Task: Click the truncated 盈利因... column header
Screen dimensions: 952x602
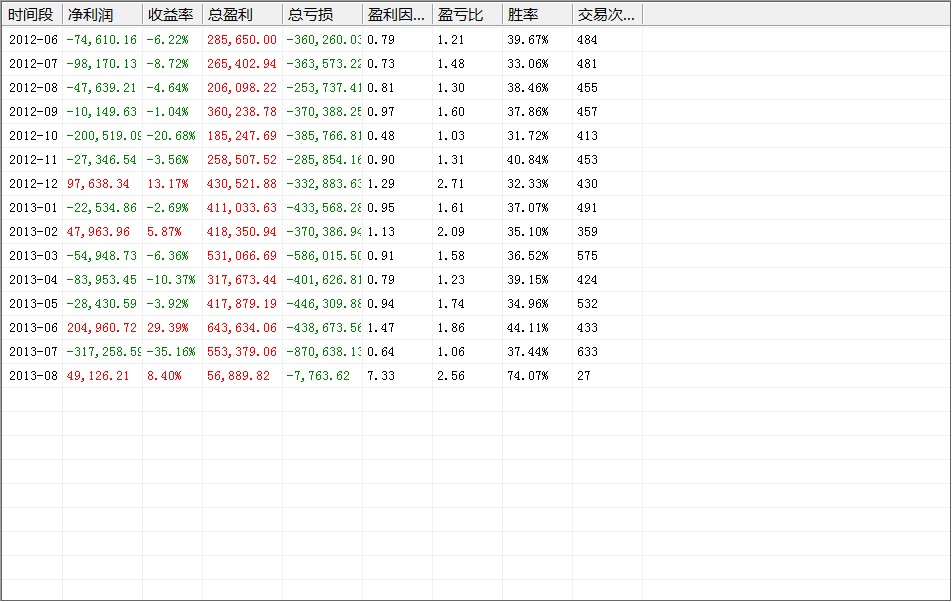Action: [396, 15]
